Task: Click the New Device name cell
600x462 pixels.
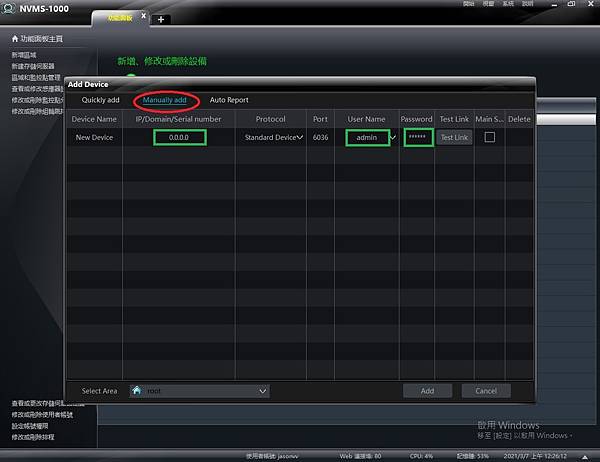Action: (94, 137)
